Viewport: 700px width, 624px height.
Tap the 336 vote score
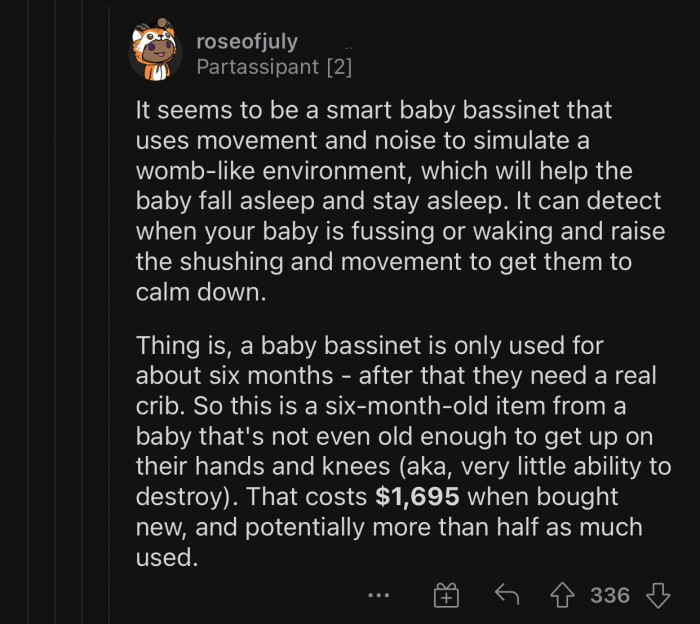610,595
